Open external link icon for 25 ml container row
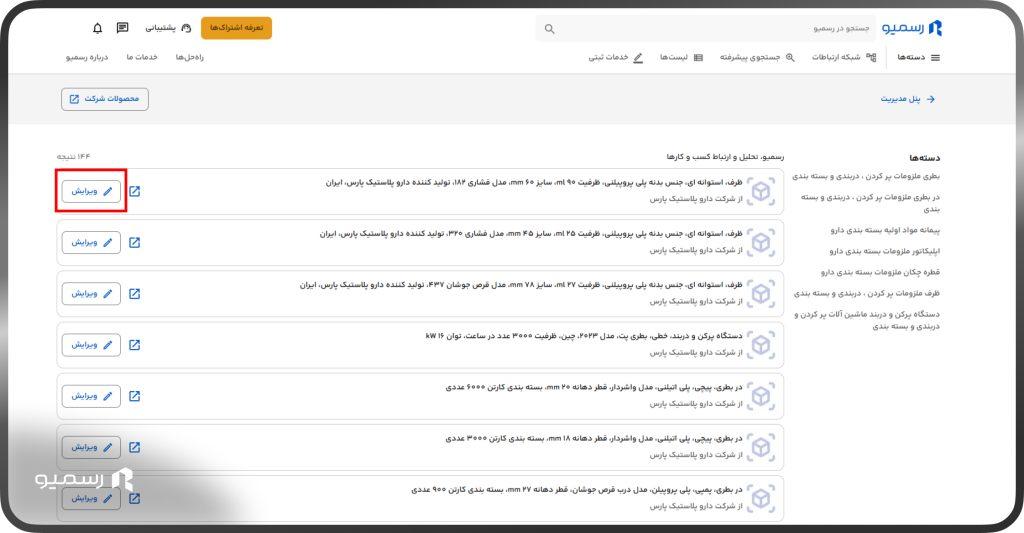This screenshot has height=533, width=1024. 135,242
